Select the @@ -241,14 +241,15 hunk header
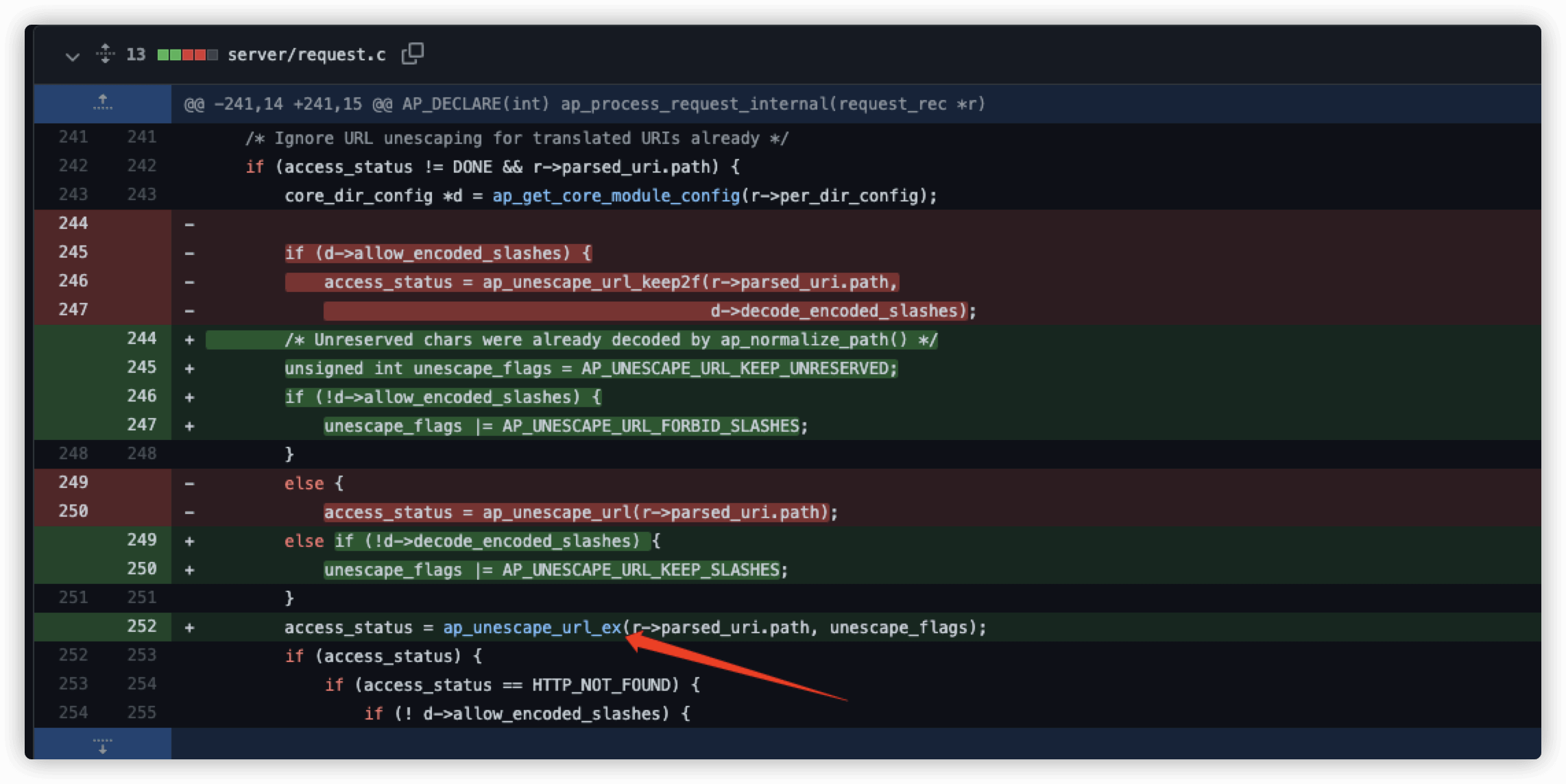Viewport: 1566px width, 784px height. (584, 104)
